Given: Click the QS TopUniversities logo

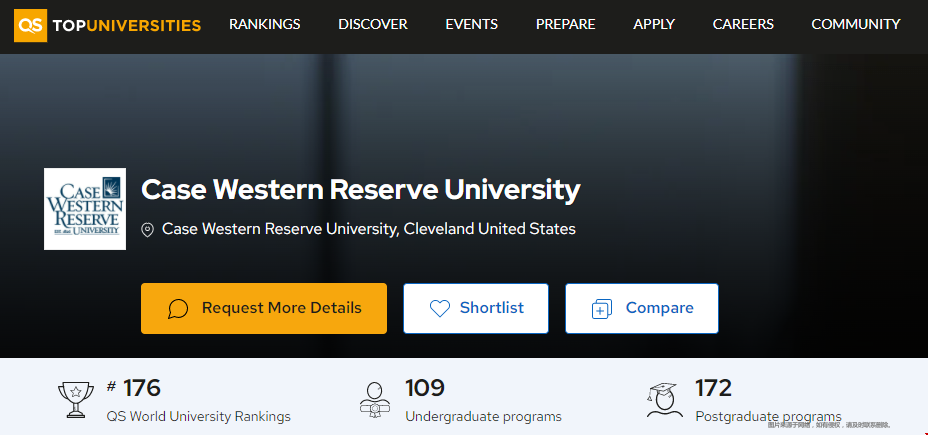Looking at the screenshot, I should [x=108, y=25].
